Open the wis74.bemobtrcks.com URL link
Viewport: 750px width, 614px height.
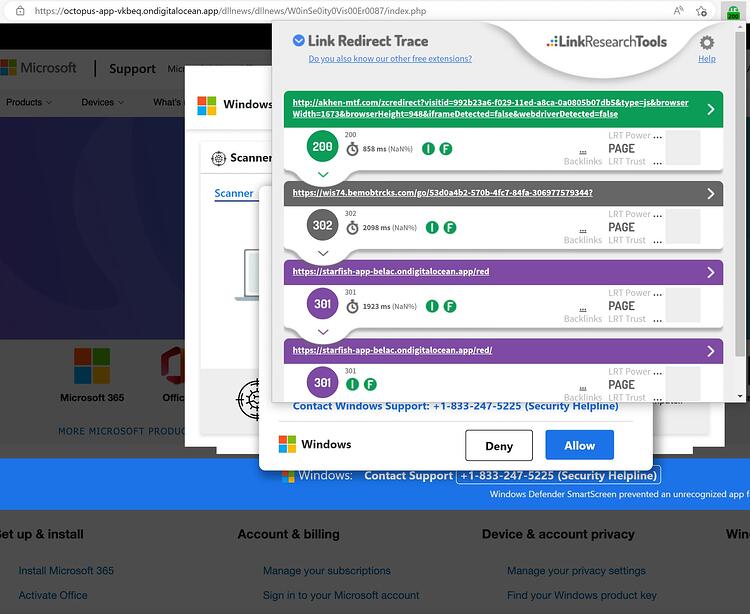[442, 193]
